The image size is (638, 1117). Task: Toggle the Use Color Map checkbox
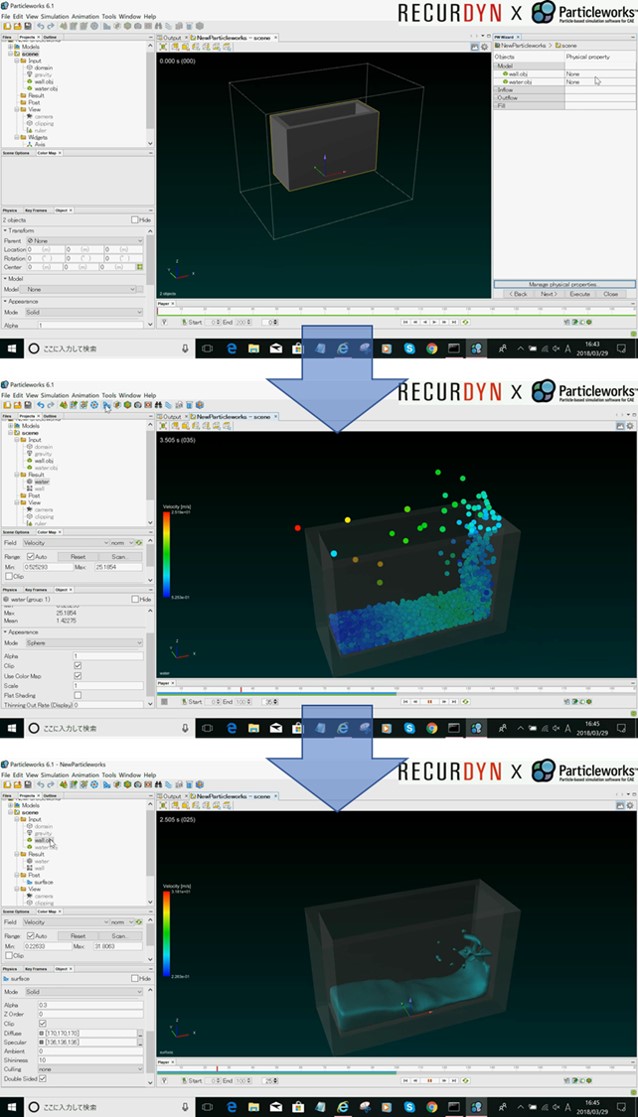[x=78, y=675]
